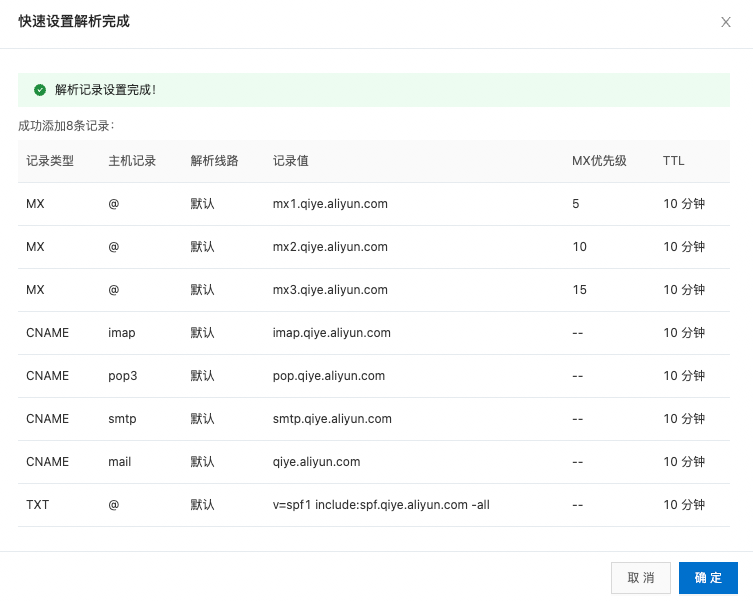Click the pop.qiye.aliyun.com record value
The height and width of the screenshot is (601, 753).
[328, 376]
